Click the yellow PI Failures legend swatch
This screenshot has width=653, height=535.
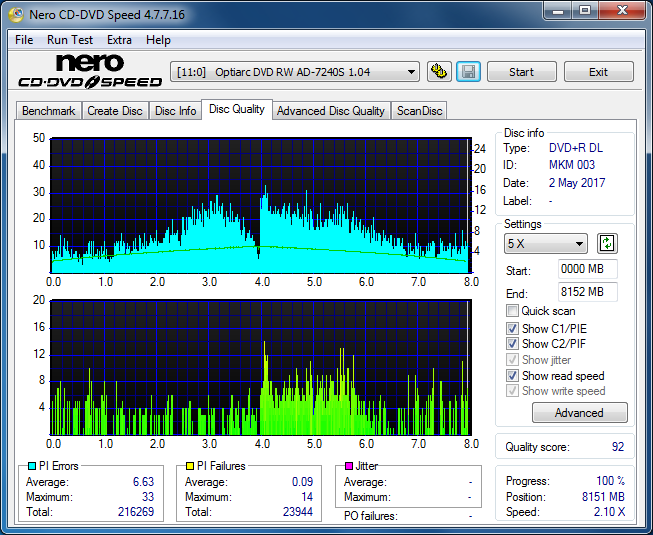click(190, 466)
